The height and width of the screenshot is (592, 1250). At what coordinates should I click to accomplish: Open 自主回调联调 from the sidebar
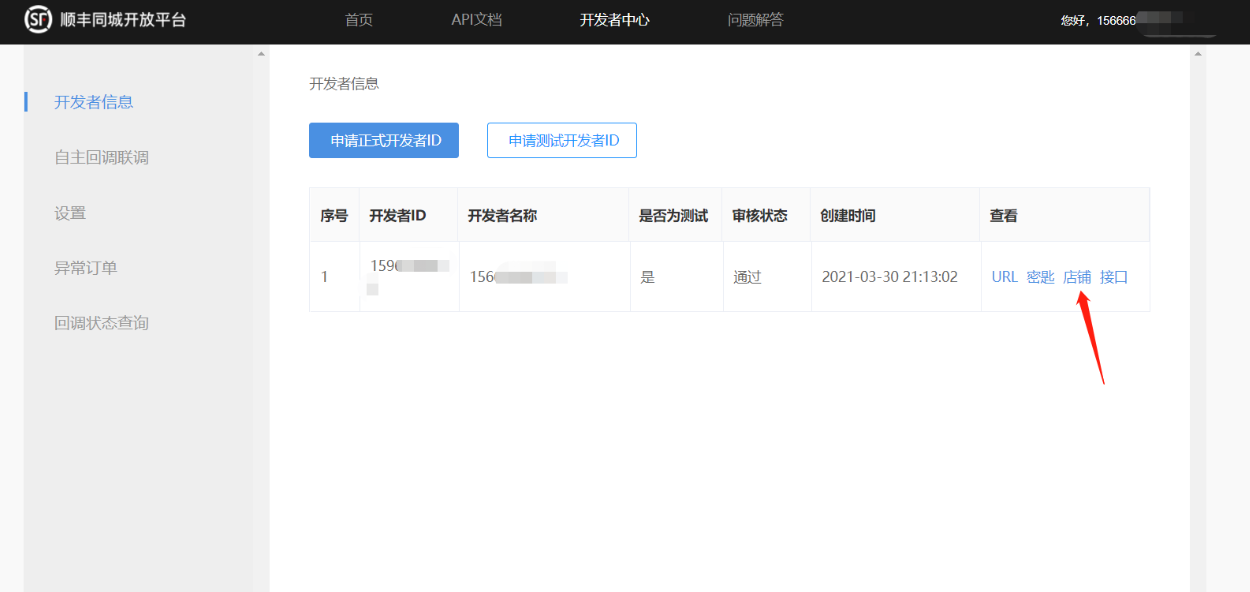101,157
